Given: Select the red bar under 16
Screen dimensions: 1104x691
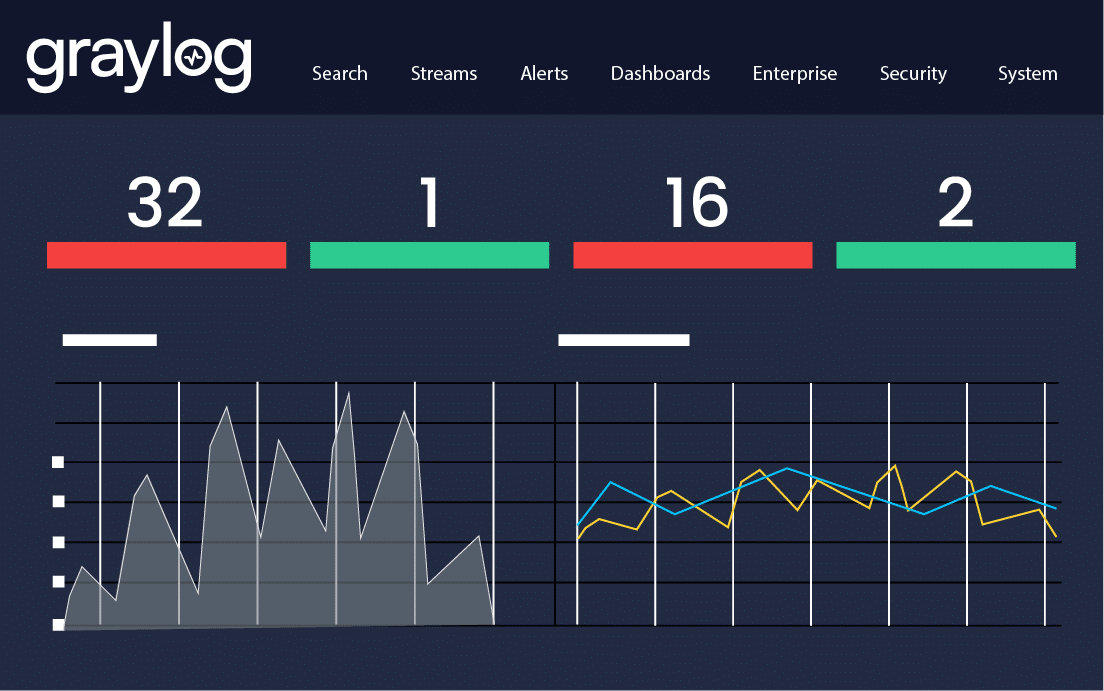Looking at the screenshot, I should click(x=692, y=255).
